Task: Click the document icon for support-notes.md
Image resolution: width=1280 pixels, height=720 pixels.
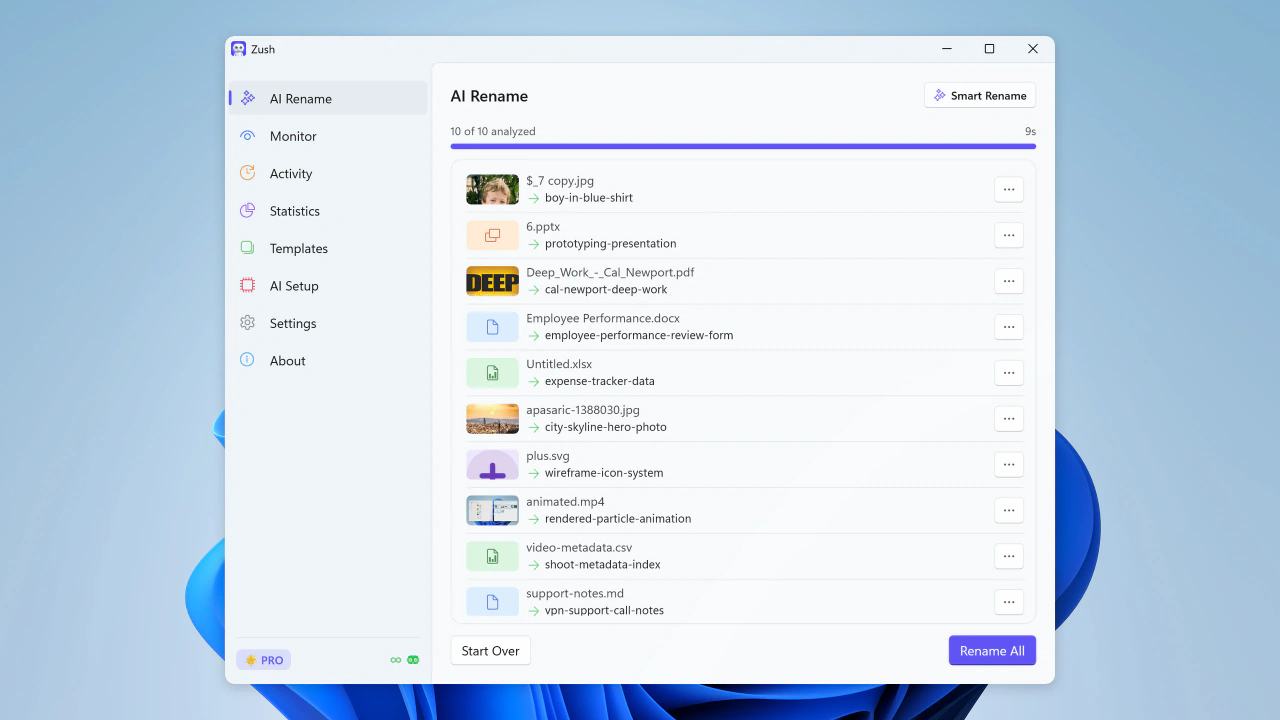Action: click(x=492, y=602)
